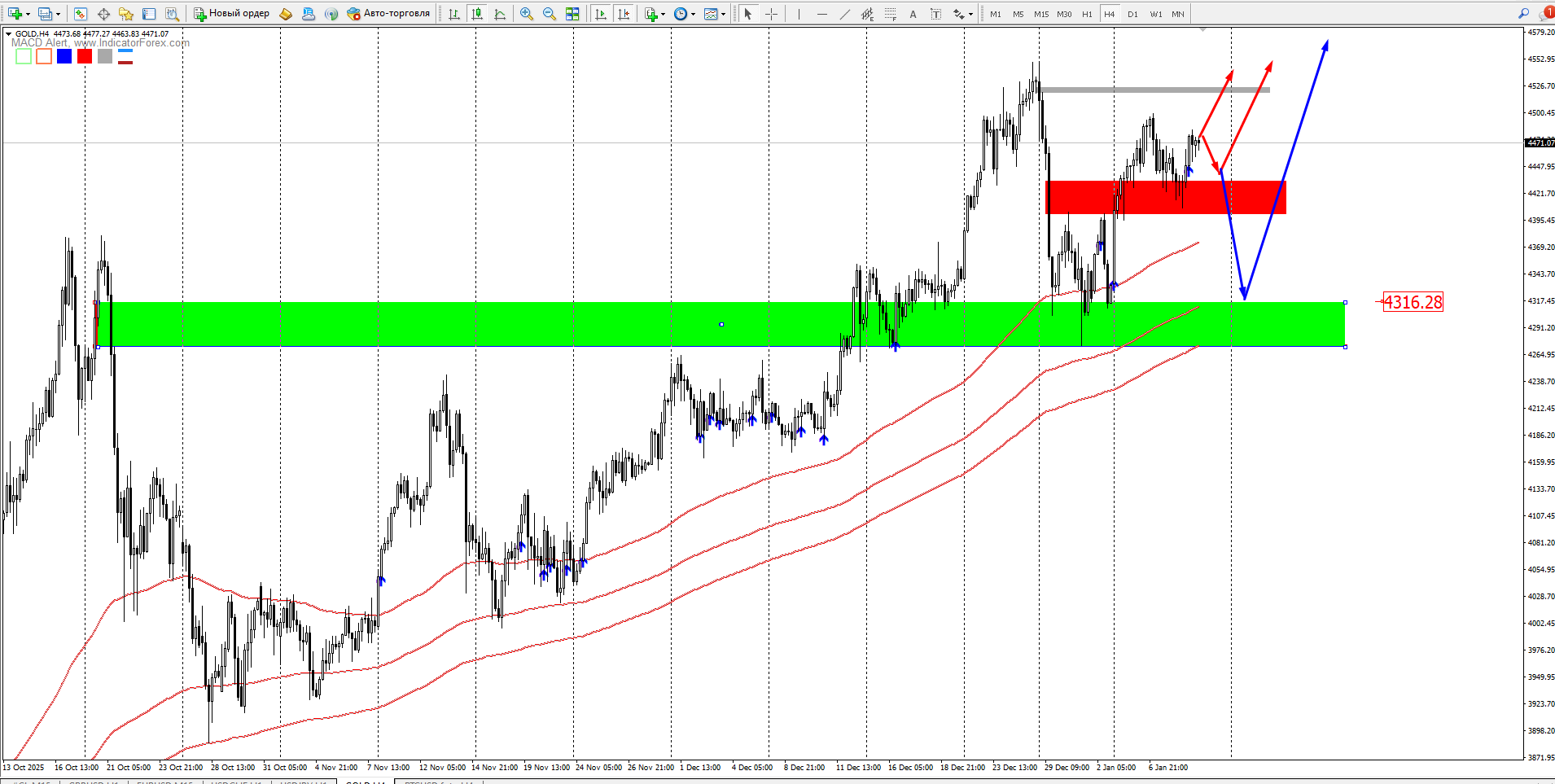Select the trendline drawing tool
This screenshot has width=1555, height=784.
(844, 14)
